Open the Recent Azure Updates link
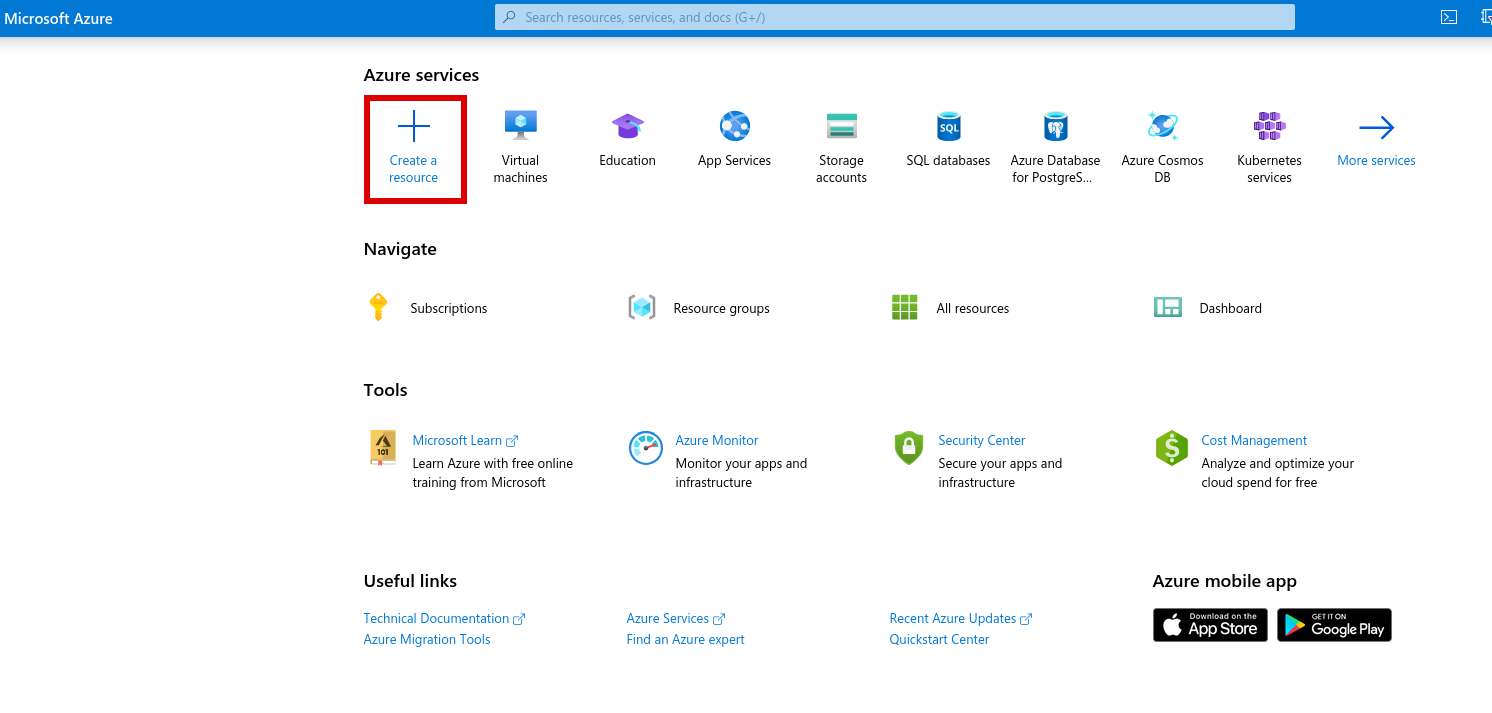Screen dimensions: 1492x713 [961, 619]
